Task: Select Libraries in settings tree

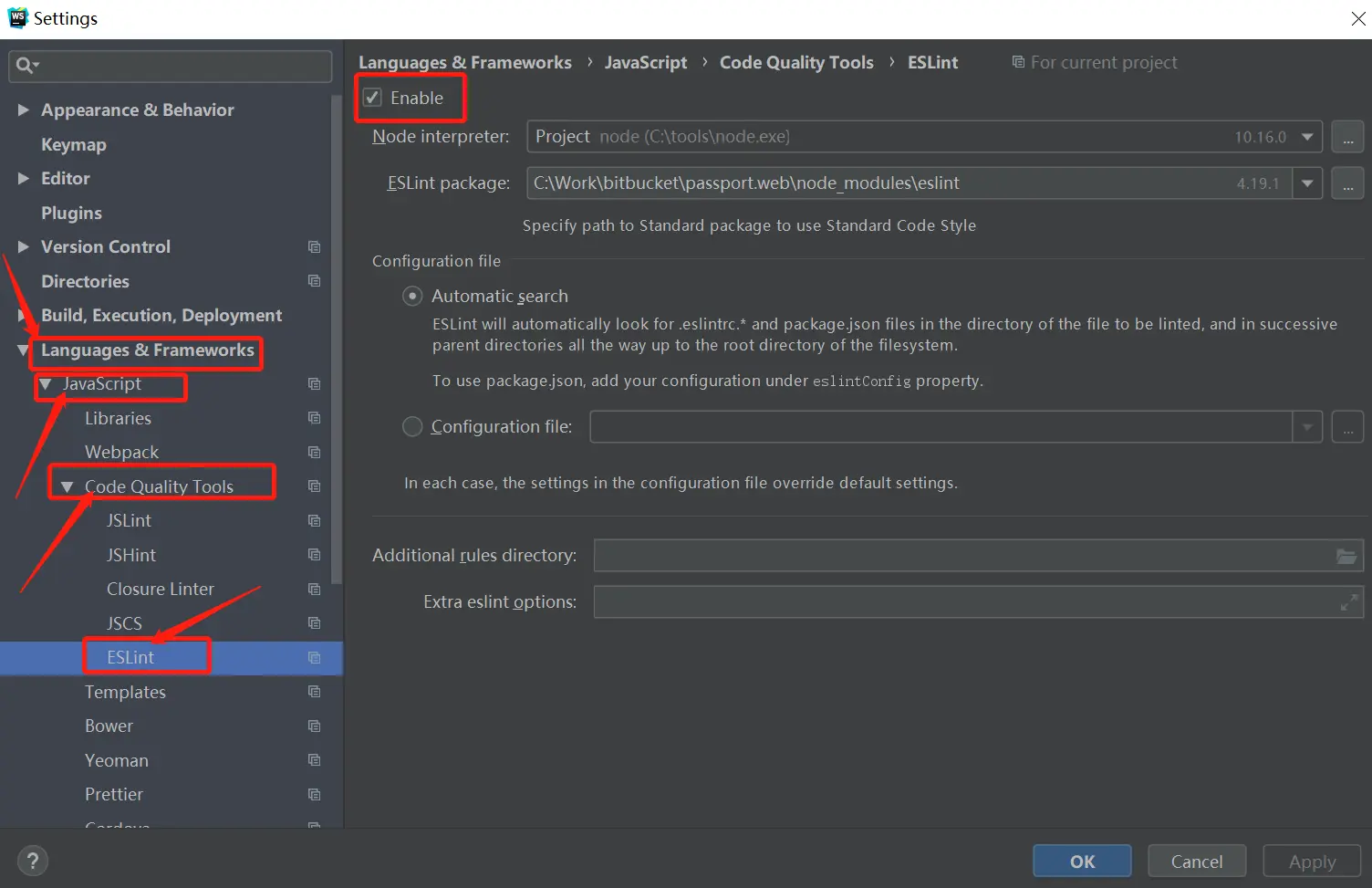Action: [118, 418]
